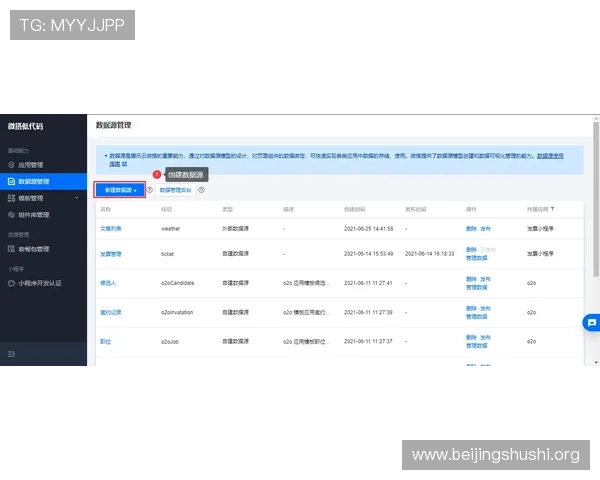Viewport: 600px width, 480px height.
Task: Click the vertical scrollbar thumb
Action: (x=596, y=199)
